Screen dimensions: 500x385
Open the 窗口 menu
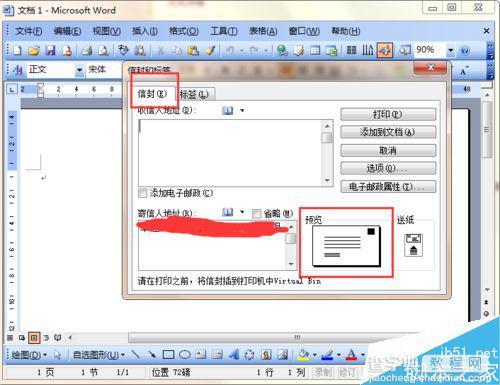[304, 31]
